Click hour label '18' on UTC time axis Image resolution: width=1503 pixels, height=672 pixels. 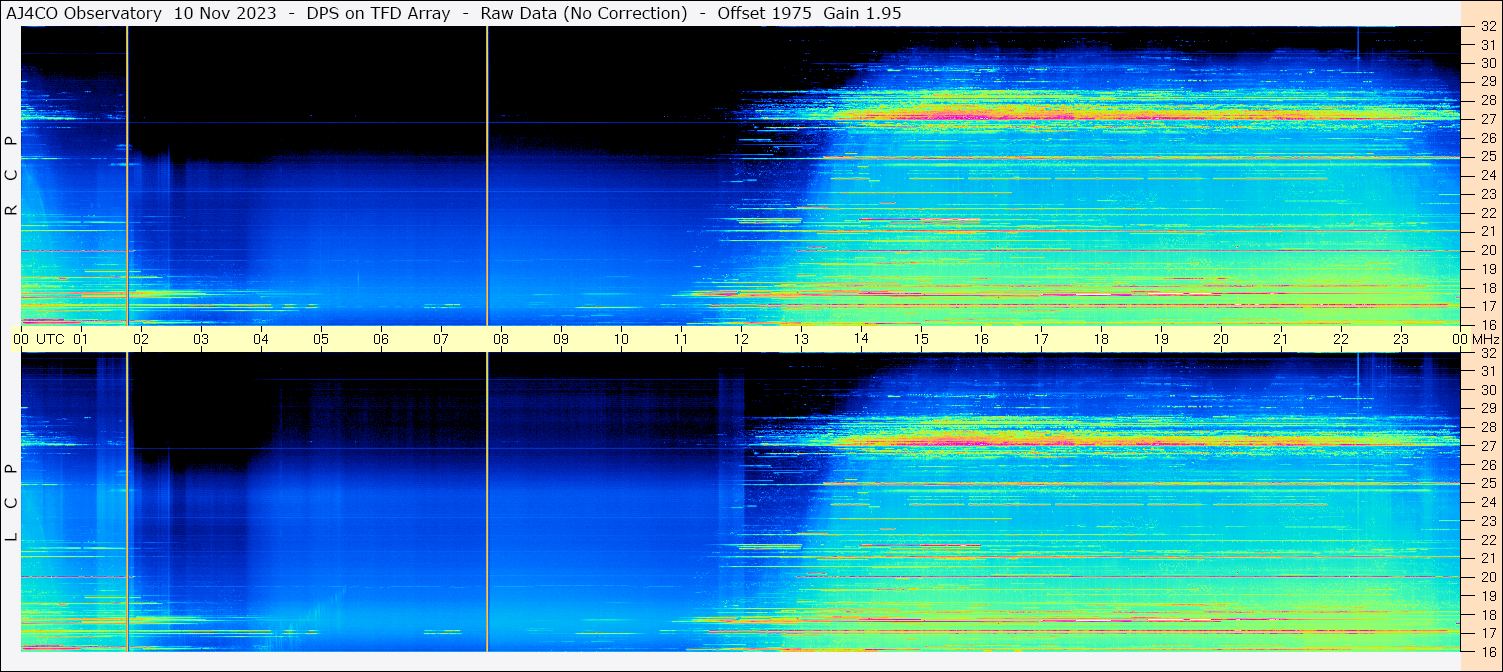(x=1101, y=339)
